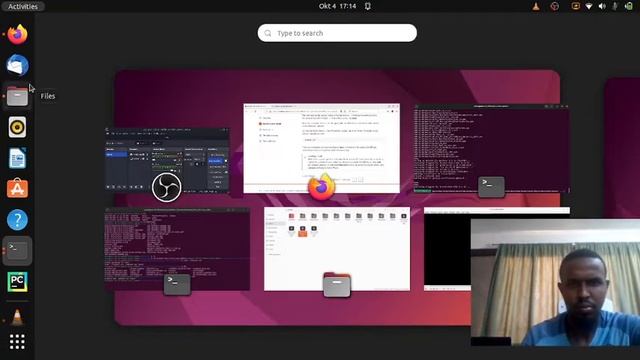Open Firefox from the dock
The height and width of the screenshot is (360, 640).
coord(17,34)
